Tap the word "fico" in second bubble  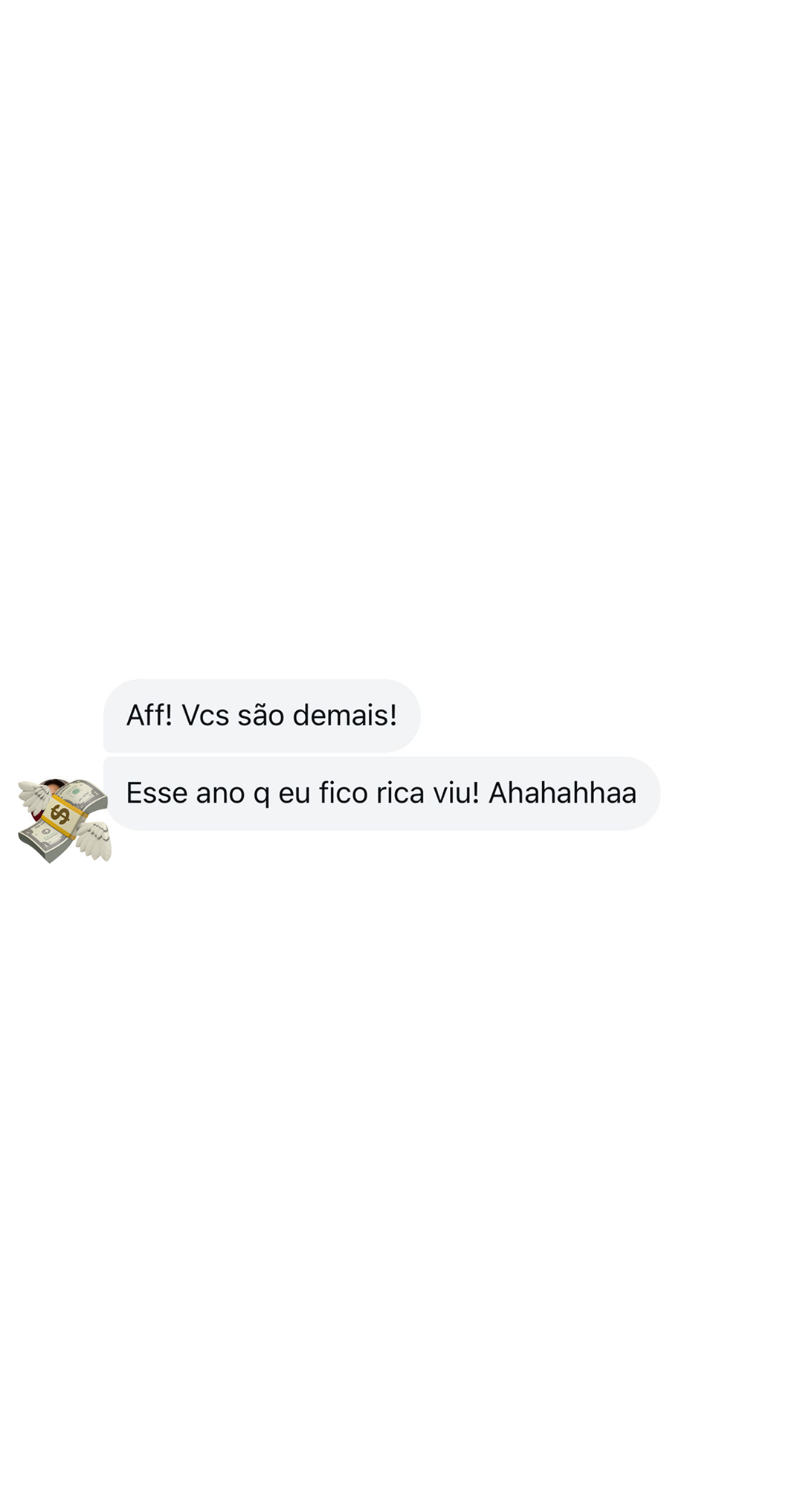pos(344,793)
